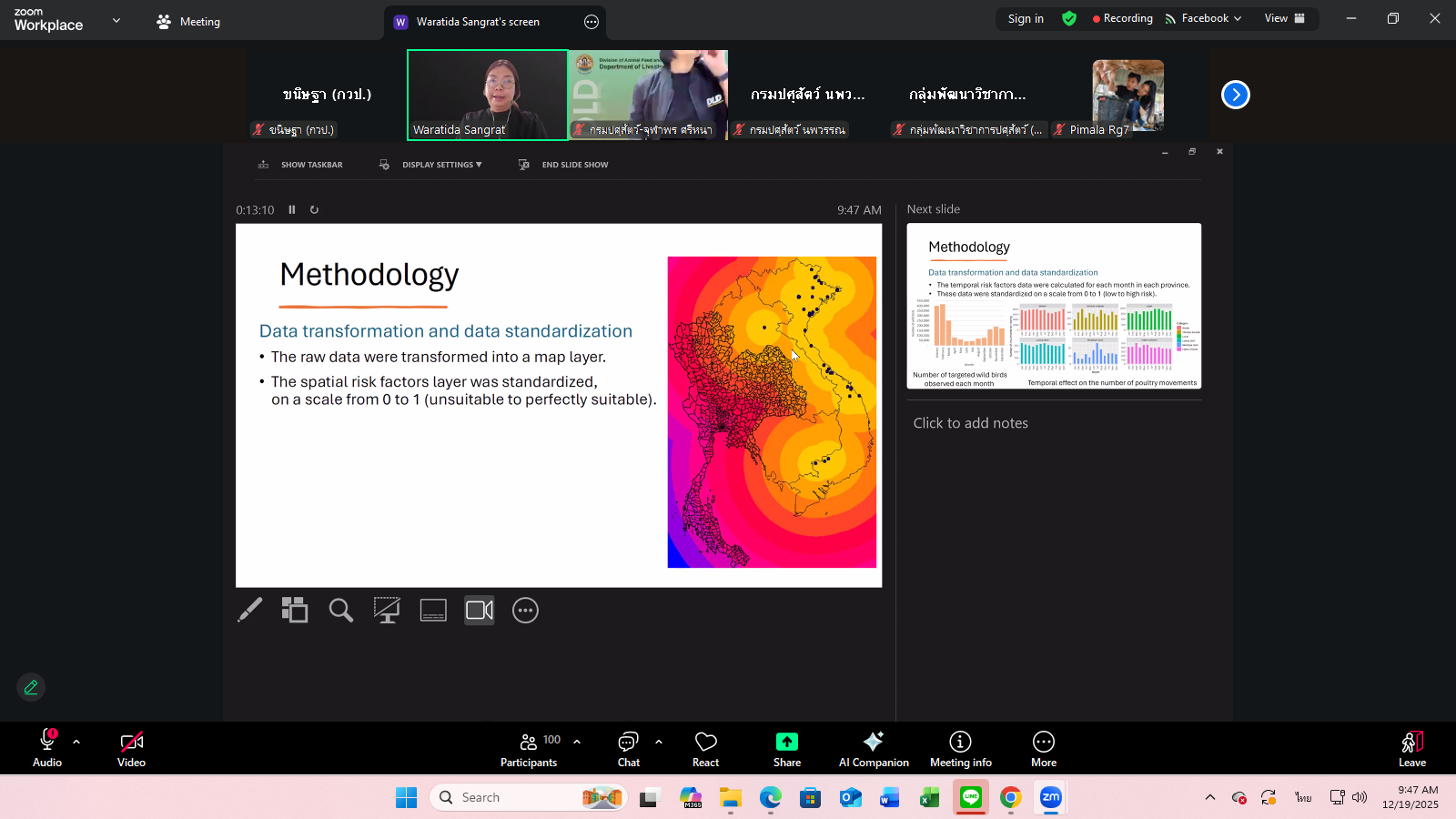Select the next slide thumbnail preview
Image resolution: width=1456 pixels, height=819 pixels.
click(1054, 306)
